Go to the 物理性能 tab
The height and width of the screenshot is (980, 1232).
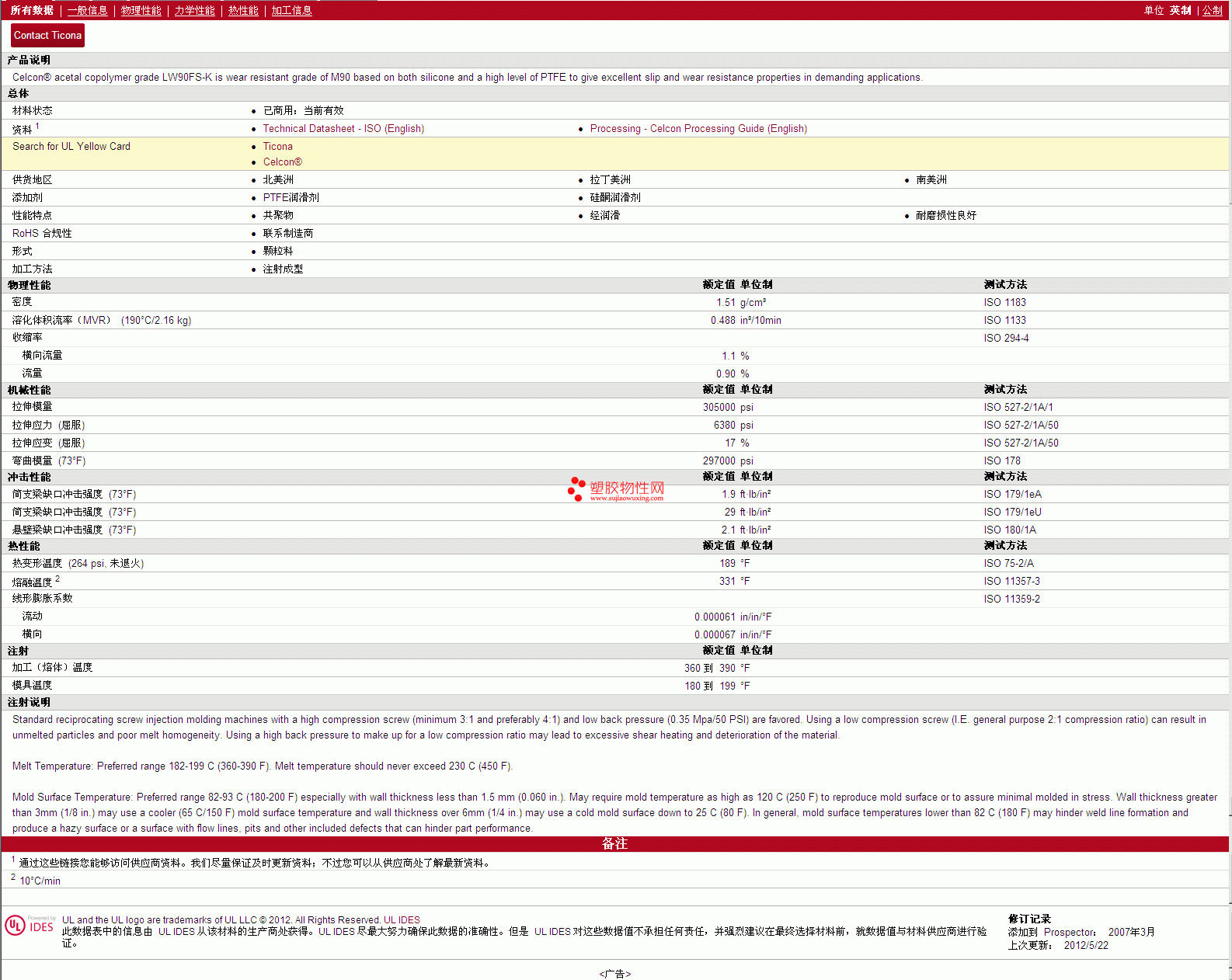(141, 10)
